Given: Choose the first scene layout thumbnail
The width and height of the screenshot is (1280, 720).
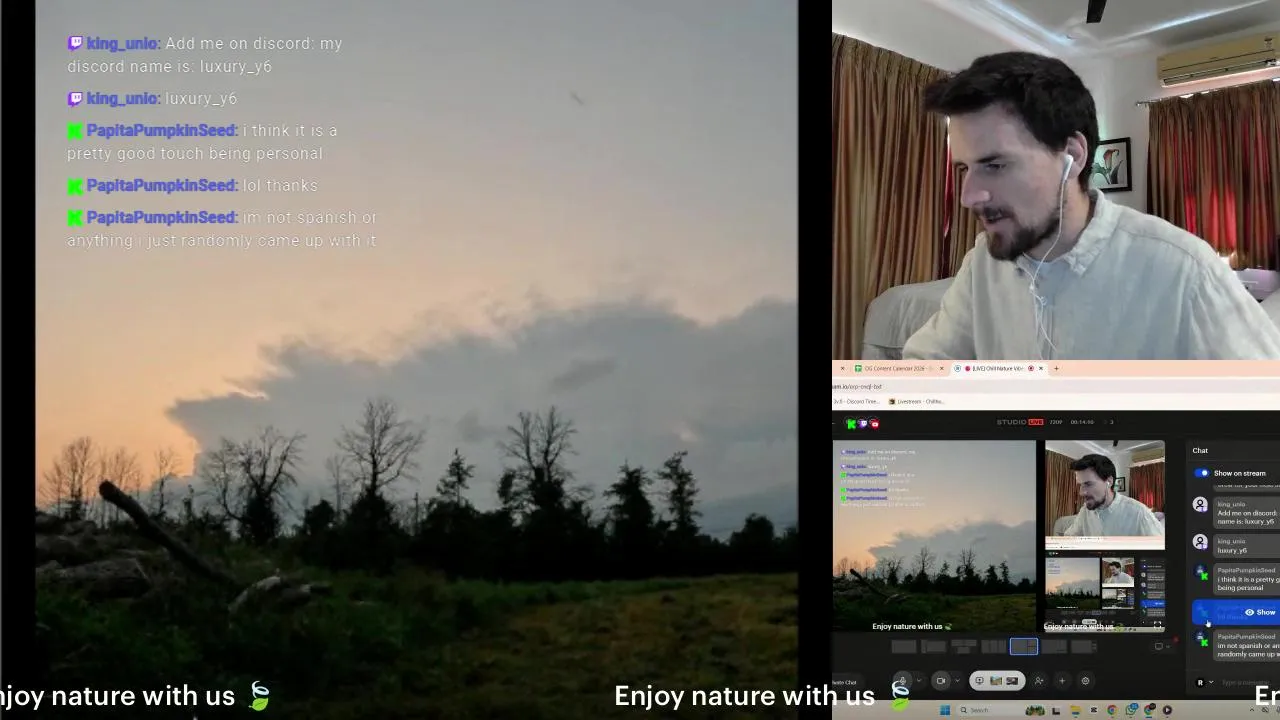Looking at the screenshot, I should click(x=904, y=646).
